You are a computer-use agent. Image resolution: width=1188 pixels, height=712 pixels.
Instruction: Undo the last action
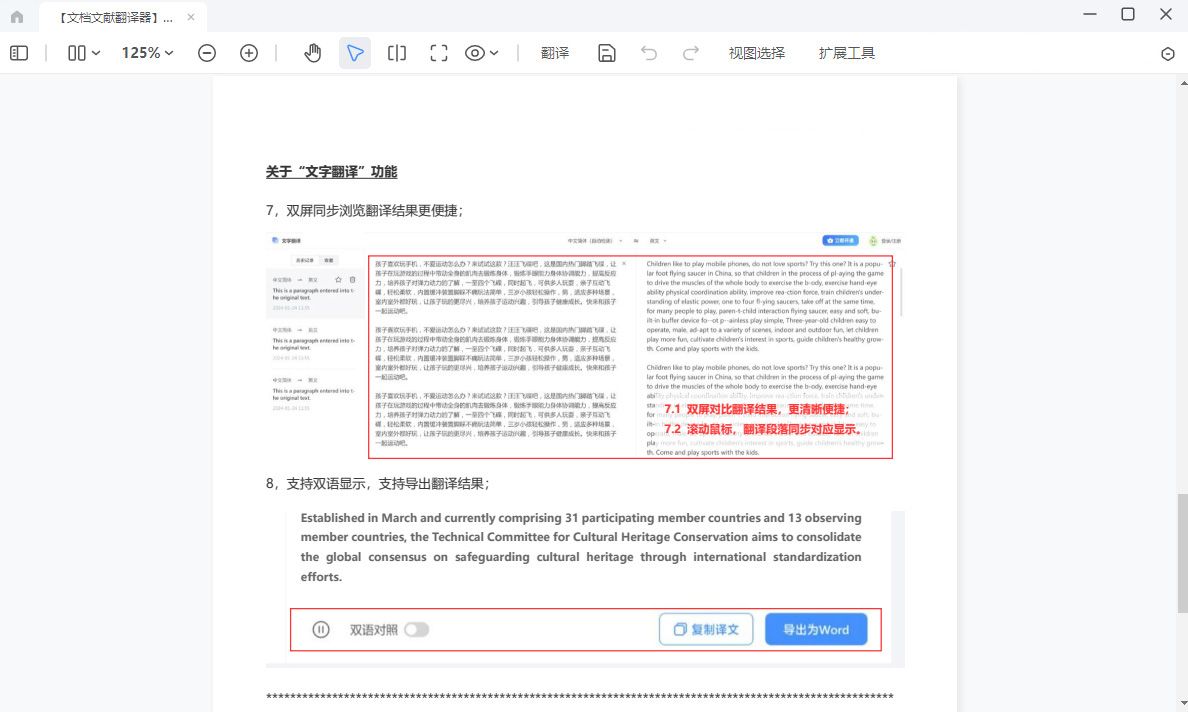(649, 53)
